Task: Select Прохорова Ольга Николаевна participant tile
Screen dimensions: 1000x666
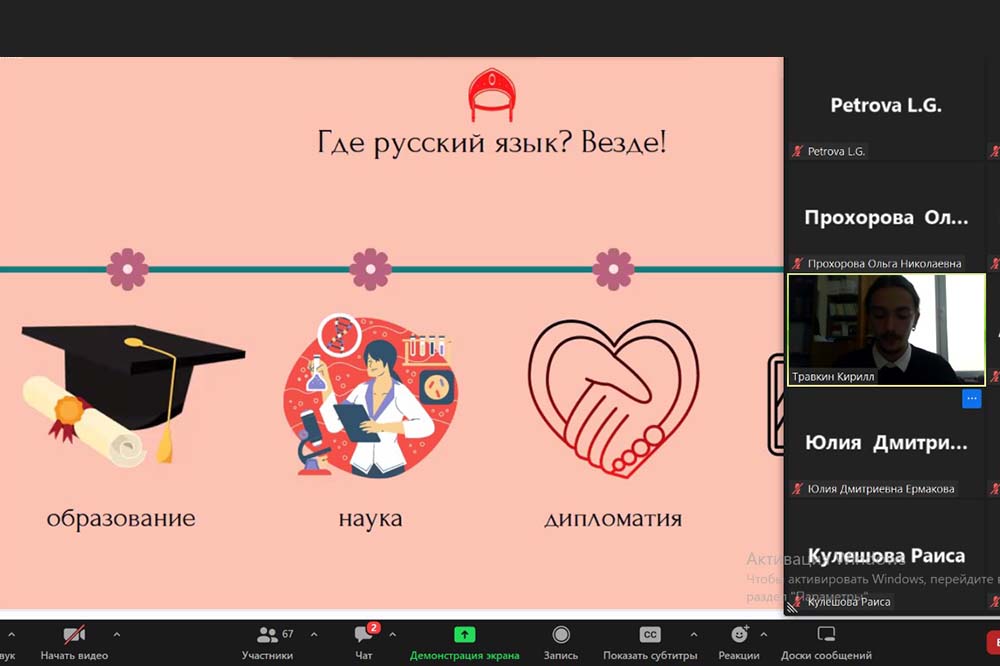Action: point(886,220)
